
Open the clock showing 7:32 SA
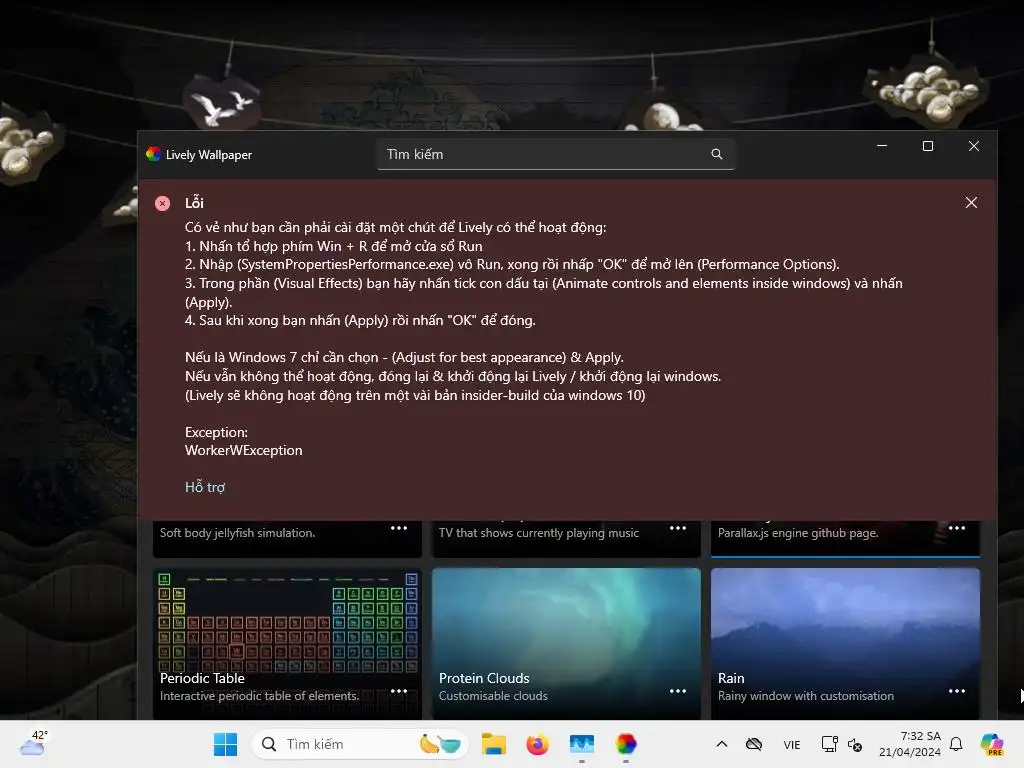click(x=910, y=744)
